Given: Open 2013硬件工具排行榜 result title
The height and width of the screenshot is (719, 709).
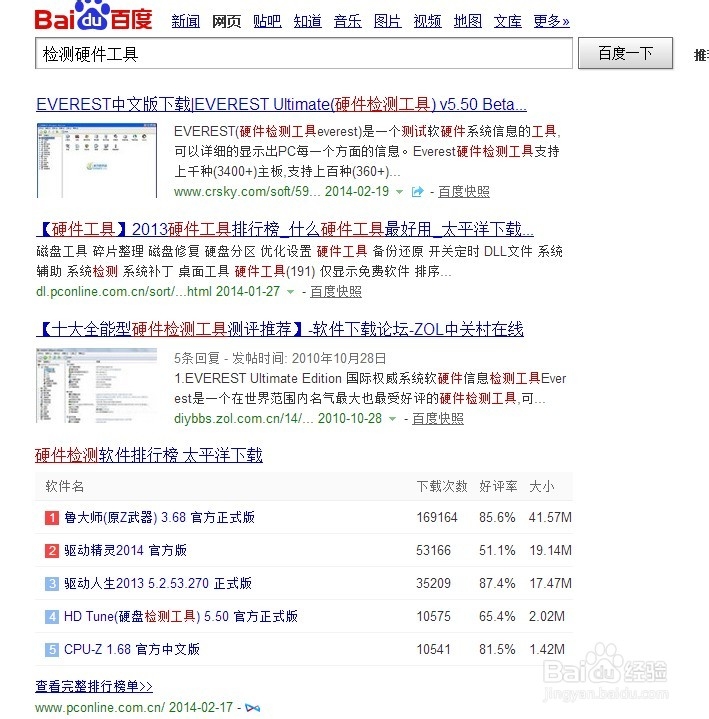Looking at the screenshot, I should pyautogui.click(x=285, y=229).
